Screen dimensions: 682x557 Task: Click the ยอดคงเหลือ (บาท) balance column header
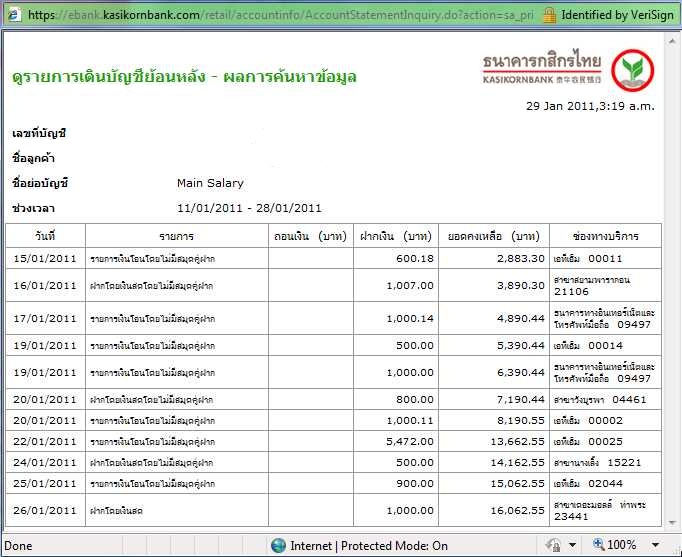click(x=494, y=236)
